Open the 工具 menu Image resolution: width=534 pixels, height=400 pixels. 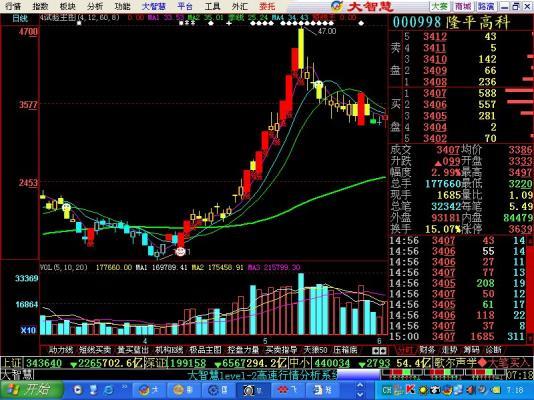pos(212,6)
